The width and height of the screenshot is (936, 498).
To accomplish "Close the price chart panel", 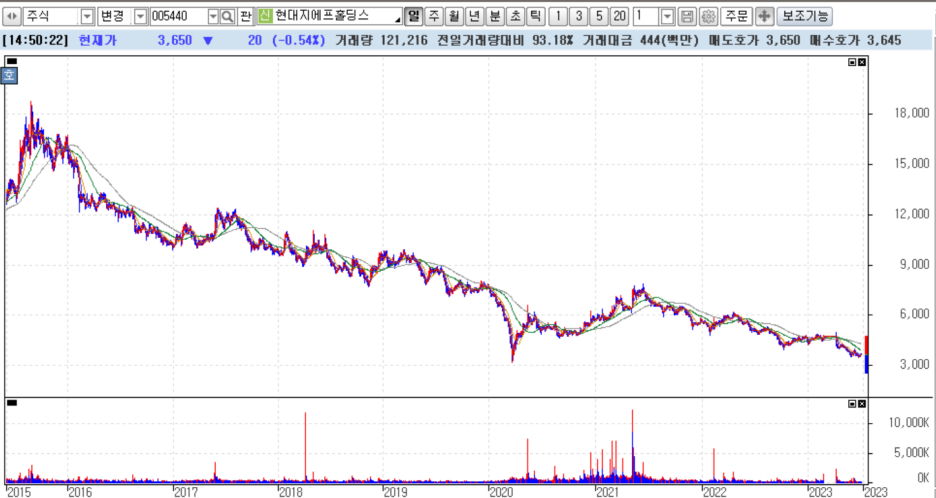I will click(861, 62).
